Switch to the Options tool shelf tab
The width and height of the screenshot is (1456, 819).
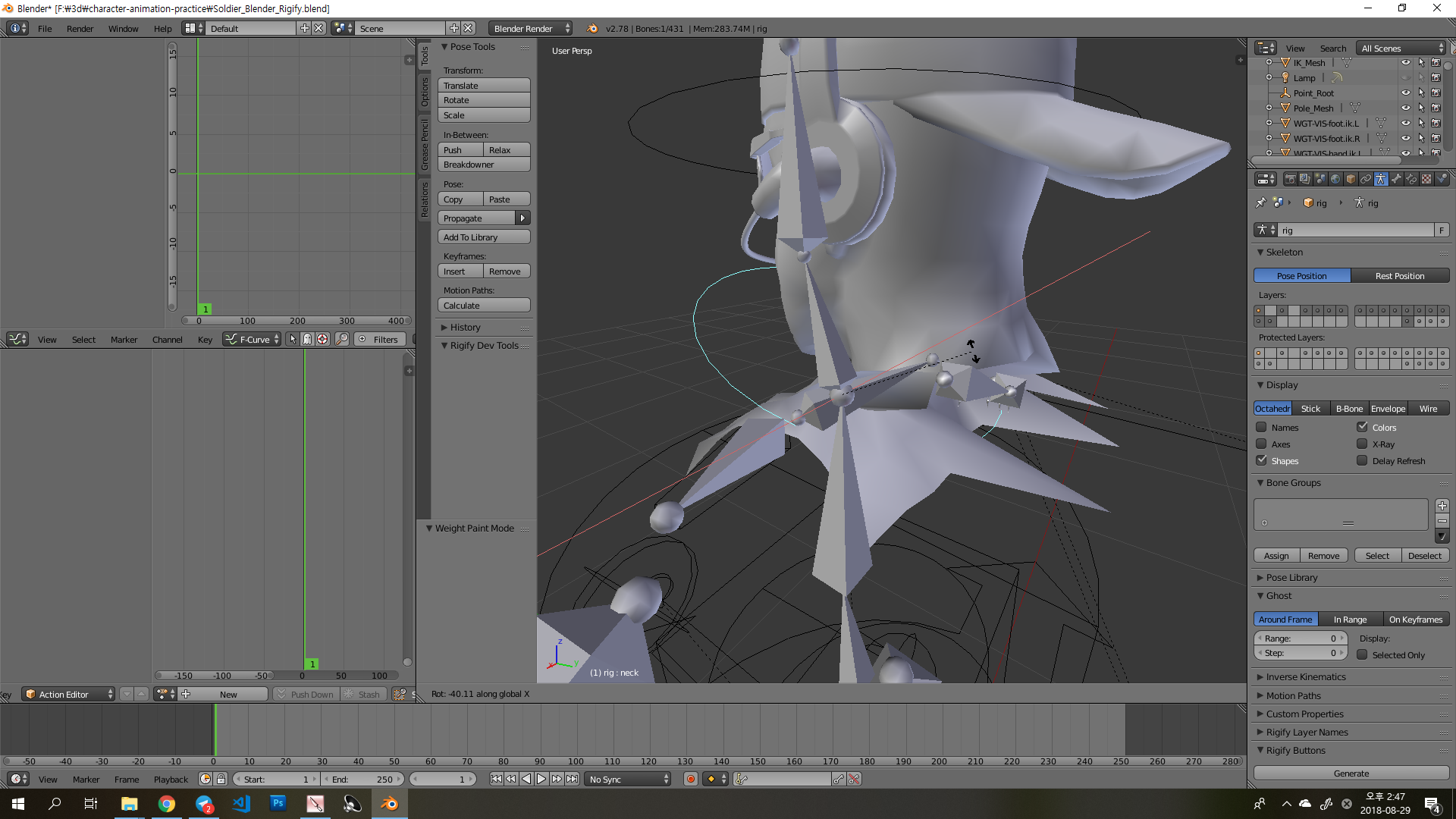pos(425,92)
